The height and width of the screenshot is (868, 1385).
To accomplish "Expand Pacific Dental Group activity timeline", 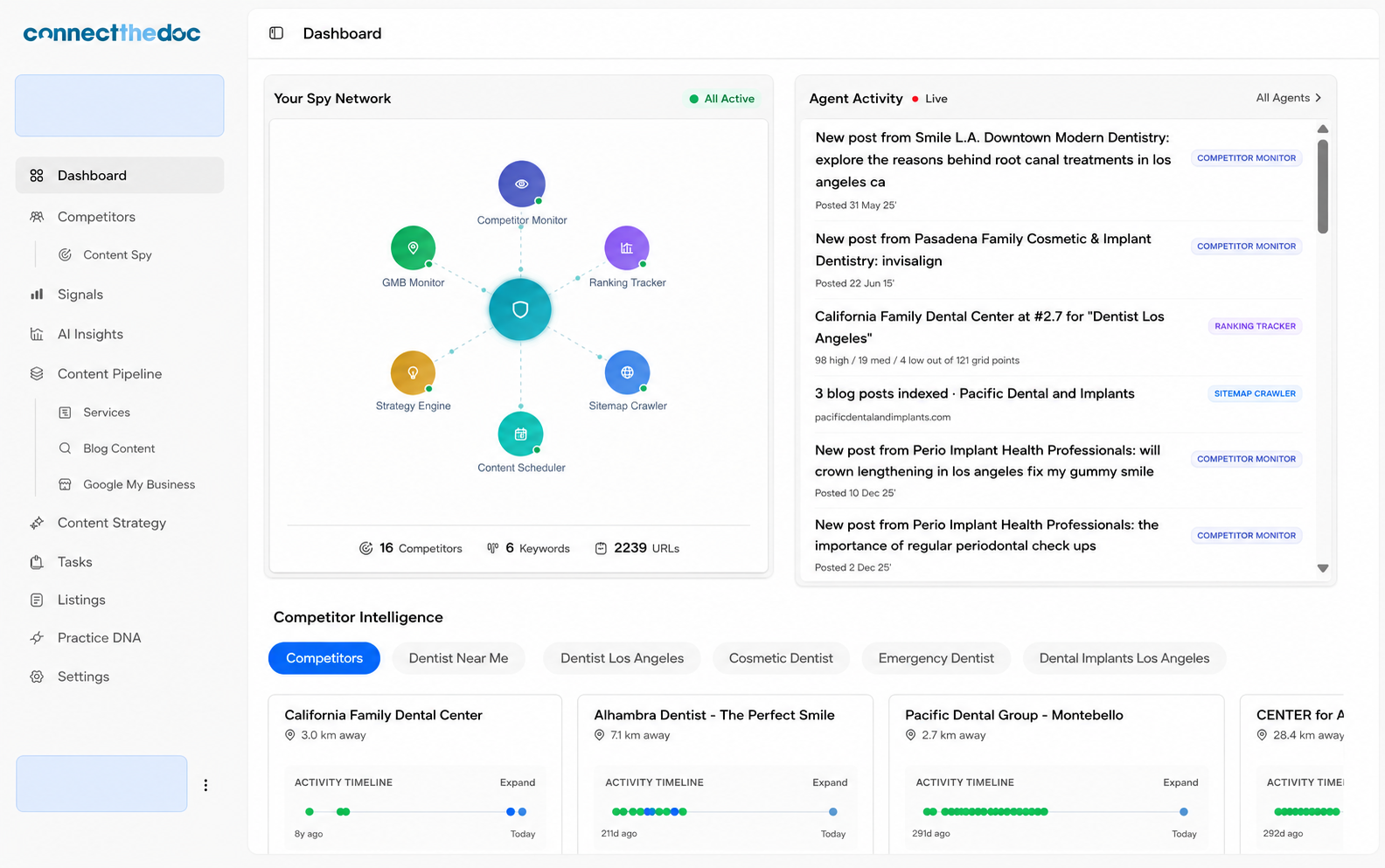I will (x=1180, y=782).
